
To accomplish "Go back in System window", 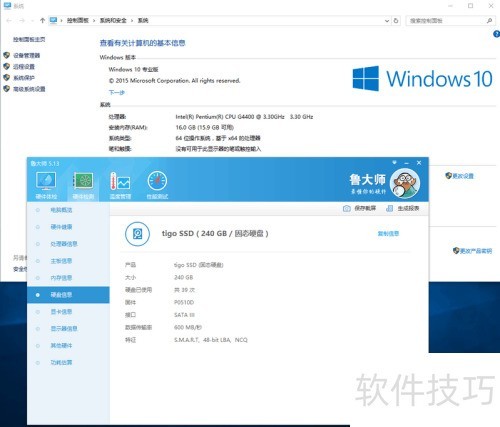I will click(x=9, y=21).
